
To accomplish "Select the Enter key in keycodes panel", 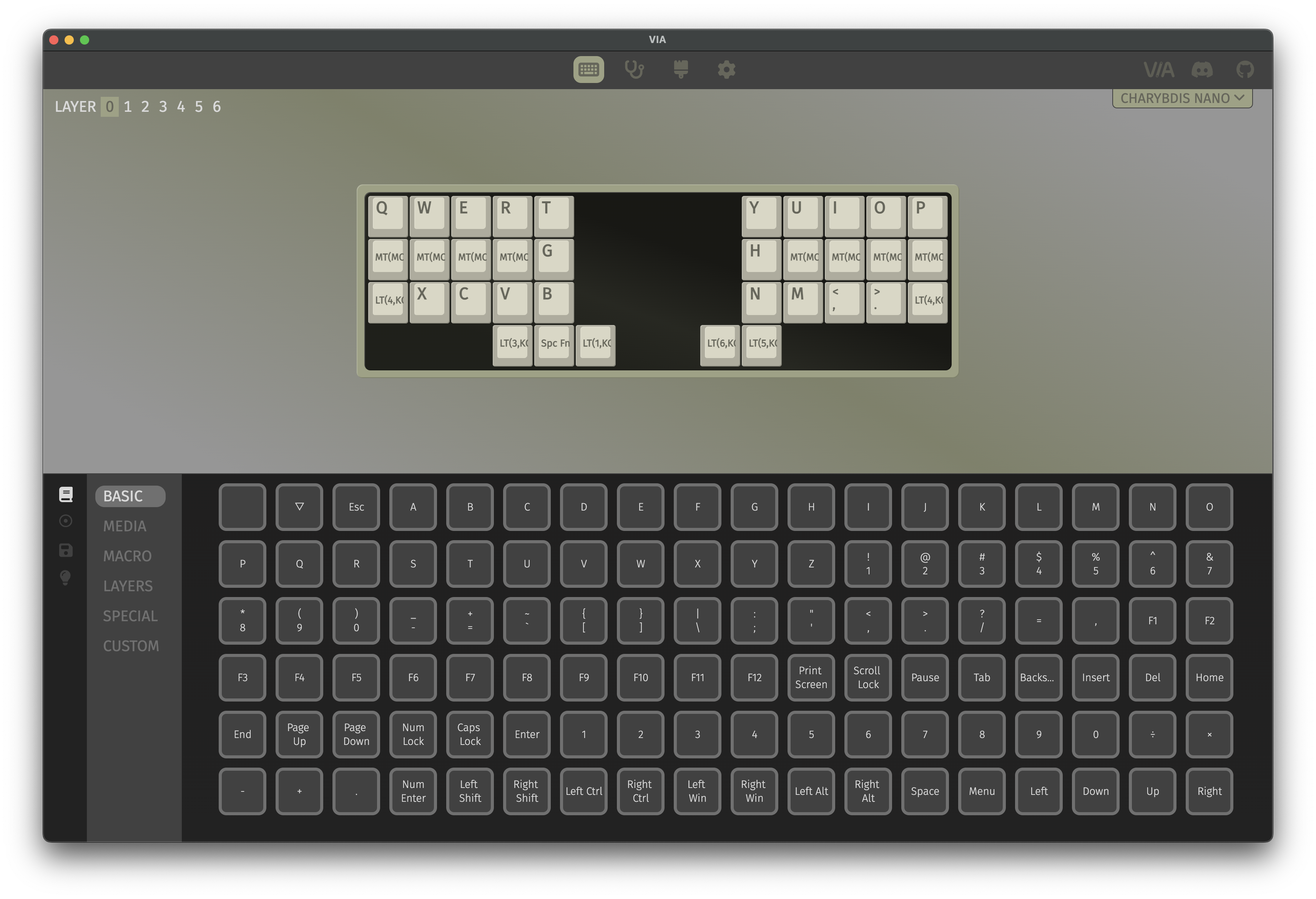I will click(527, 733).
